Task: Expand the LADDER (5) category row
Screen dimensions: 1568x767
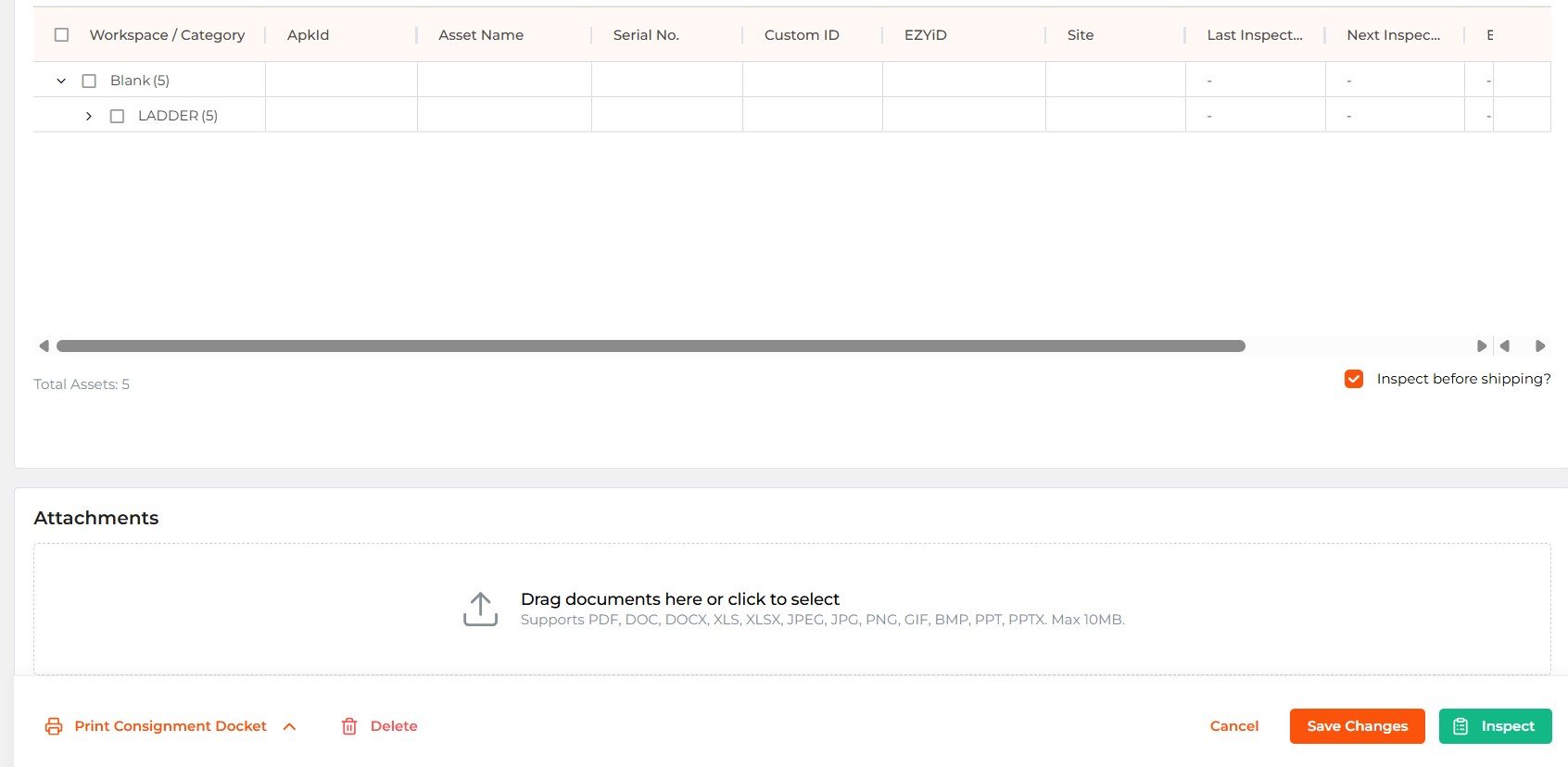Action: point(89,116)
